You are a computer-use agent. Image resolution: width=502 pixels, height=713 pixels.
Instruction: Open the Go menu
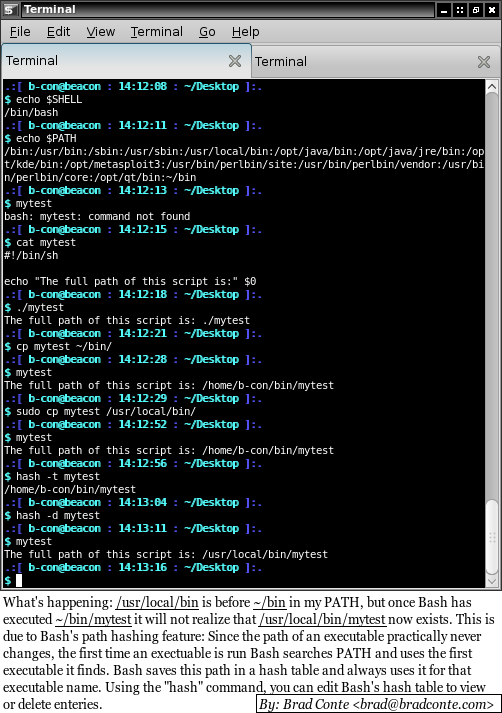(x=207, y=32)
